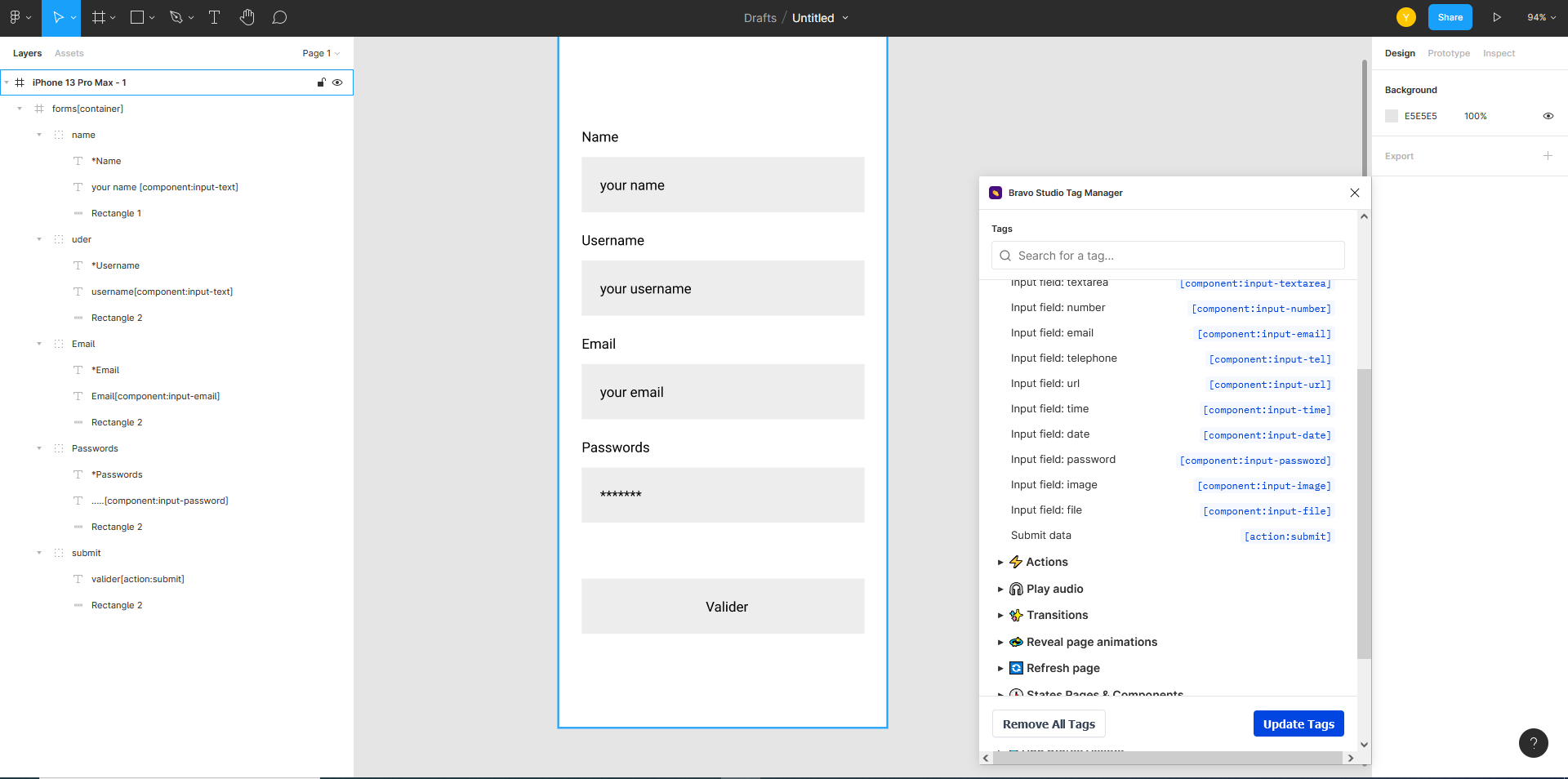The image size is (1568, 779).
Task: Close the Bravo Studio Tag Manager
Action: [1355, 193]
